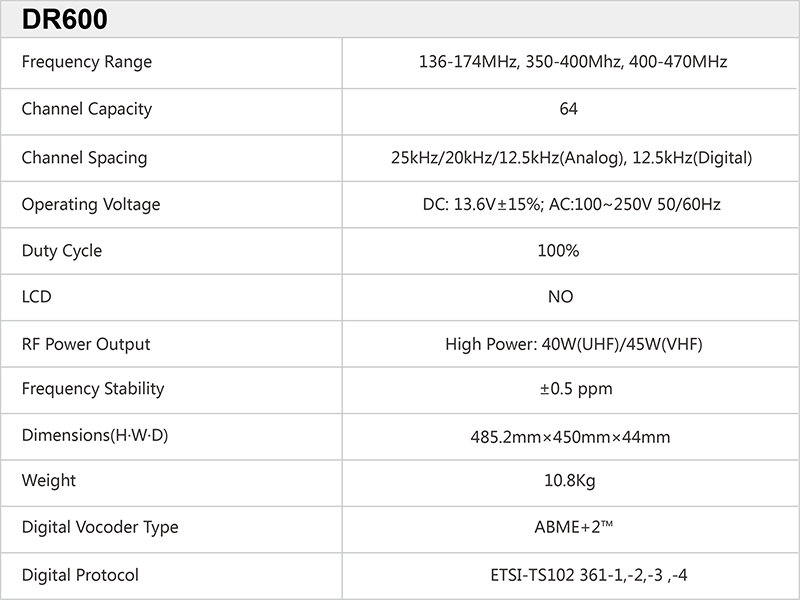This screenshot has height=600, width=800.
Task: Click the 10.8Kg weight value
Action: pyautogui.click(x=570, y=481)
